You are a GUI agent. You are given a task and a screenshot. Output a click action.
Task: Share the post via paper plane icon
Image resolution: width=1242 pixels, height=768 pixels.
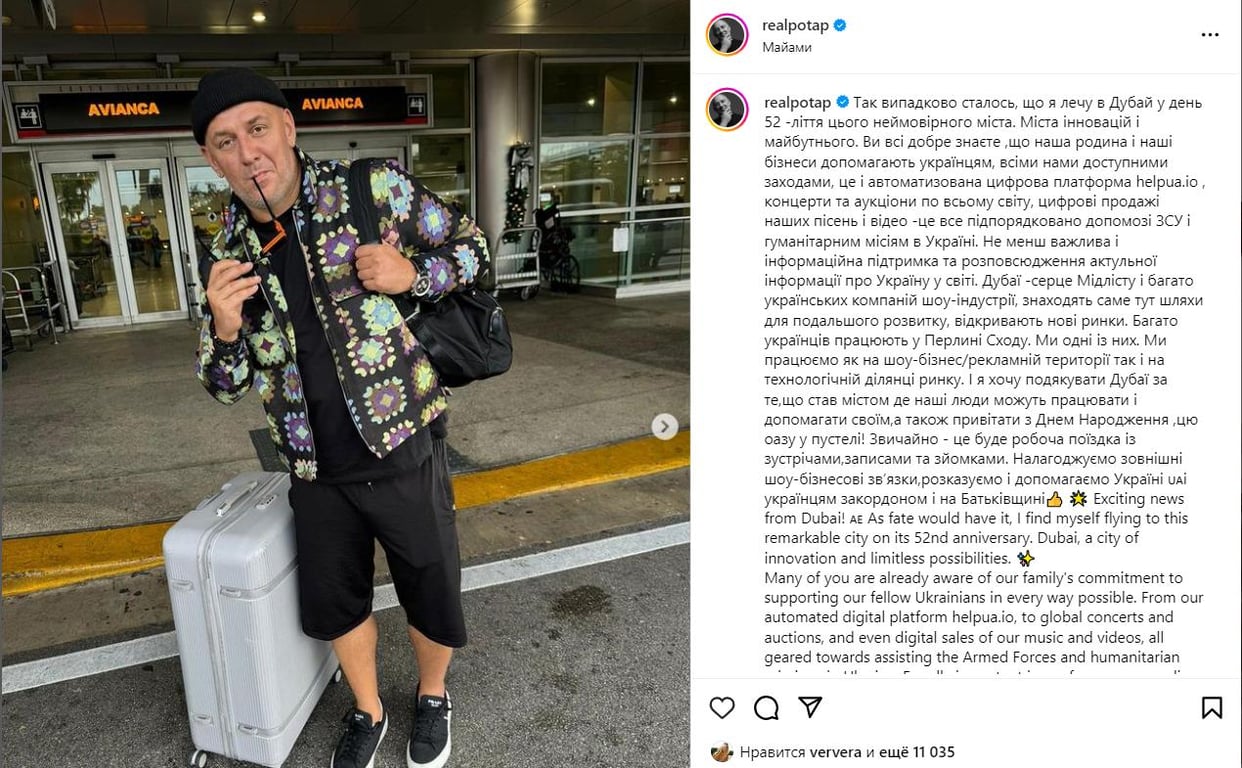810,708
